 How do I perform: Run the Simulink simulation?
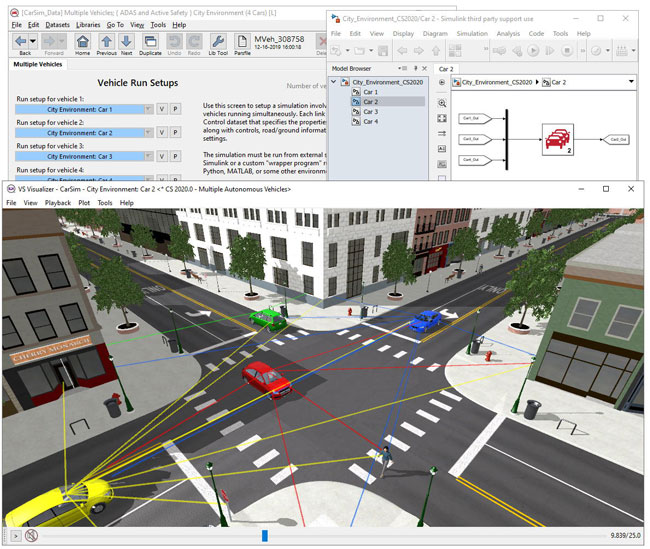coord(533,51)
